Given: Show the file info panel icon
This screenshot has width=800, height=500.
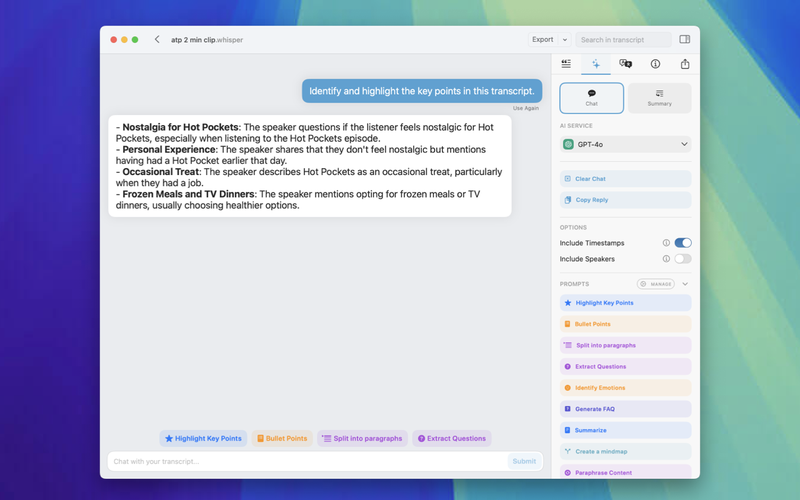Looking at the screenshot, I should (655, 64).
